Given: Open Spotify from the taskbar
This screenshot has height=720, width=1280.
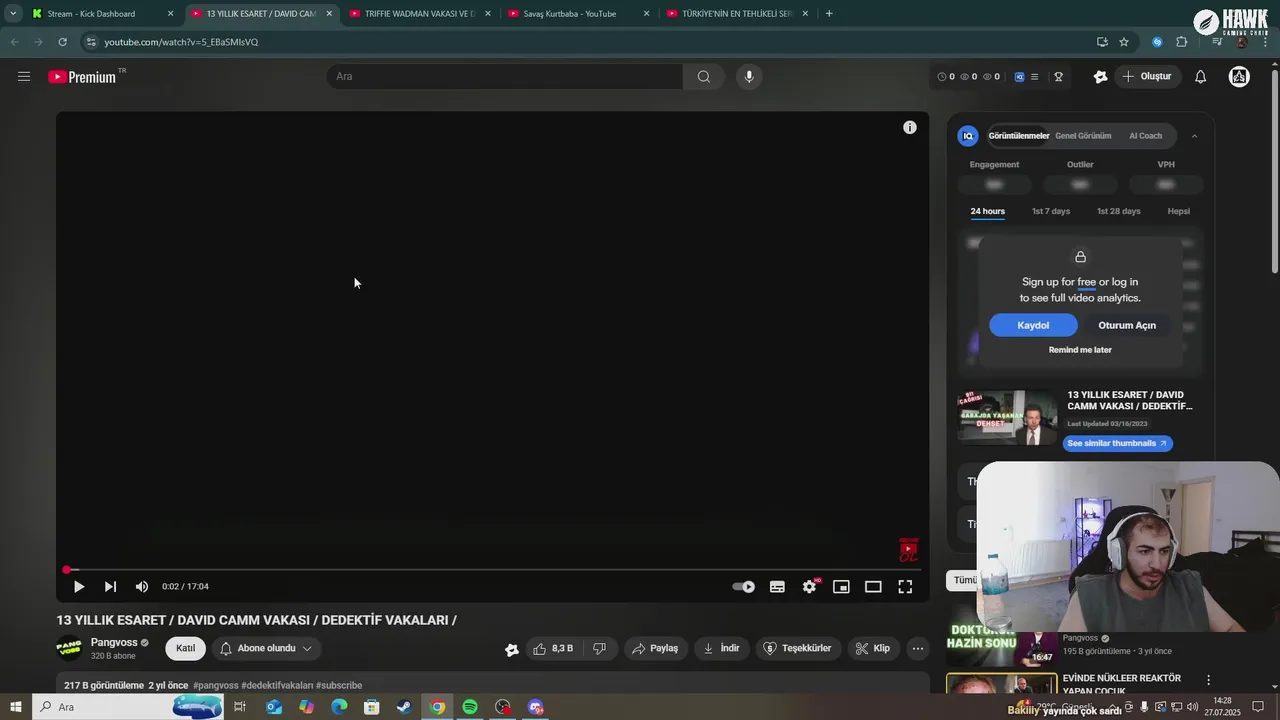Looking at the screenshot, I should 470,707.
